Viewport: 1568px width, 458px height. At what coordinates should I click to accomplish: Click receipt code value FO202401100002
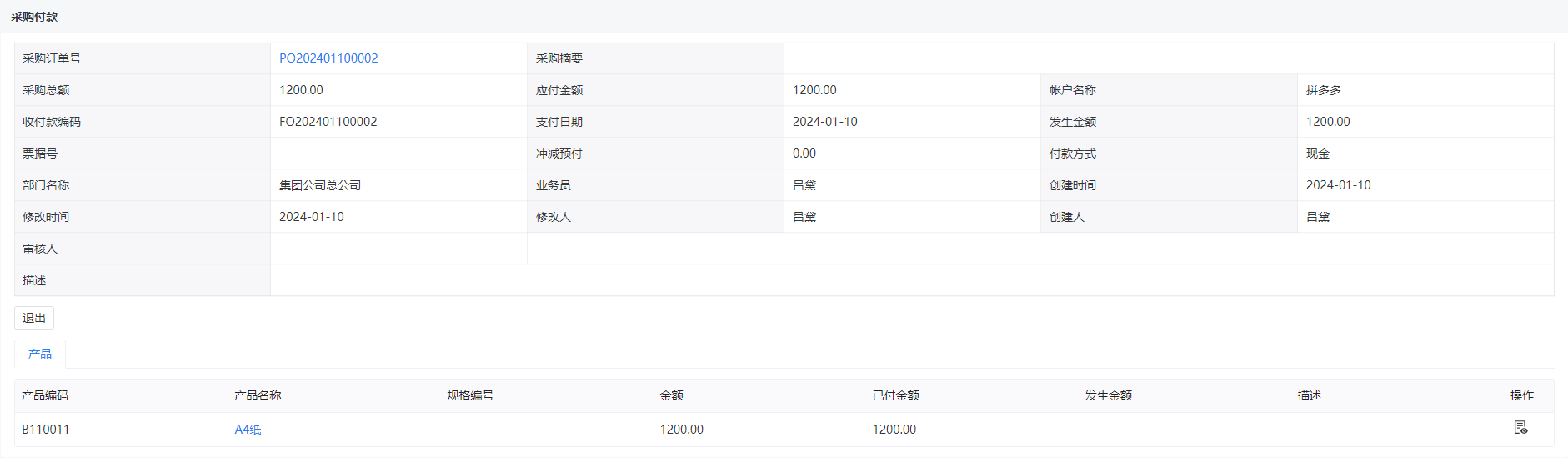coord(328,122)
